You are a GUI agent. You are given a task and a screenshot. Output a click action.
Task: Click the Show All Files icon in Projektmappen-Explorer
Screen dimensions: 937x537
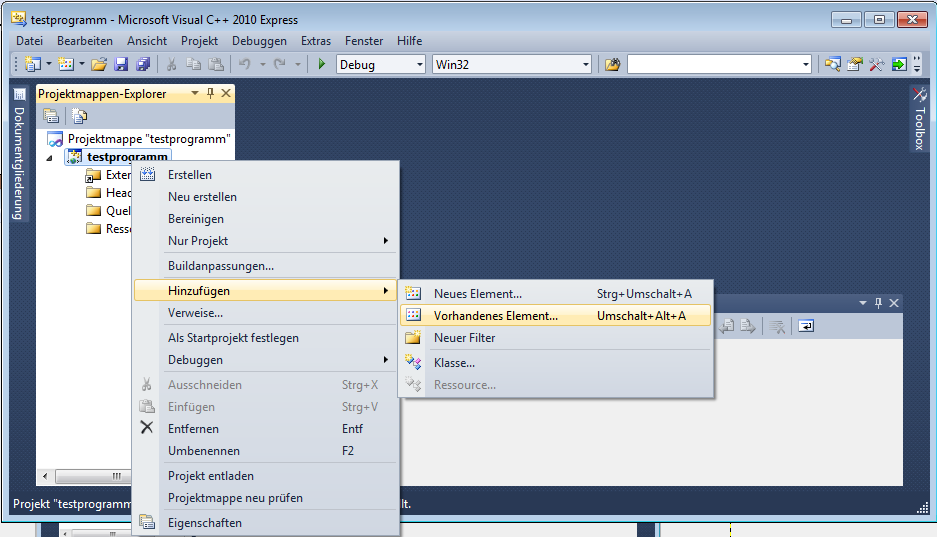(x=79, y=116)
